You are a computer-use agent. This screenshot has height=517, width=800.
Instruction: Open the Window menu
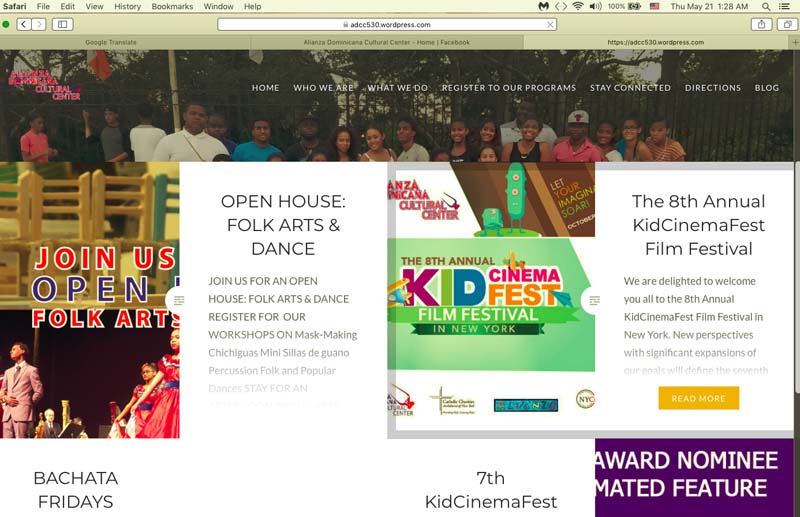click(x=218, y=6)
